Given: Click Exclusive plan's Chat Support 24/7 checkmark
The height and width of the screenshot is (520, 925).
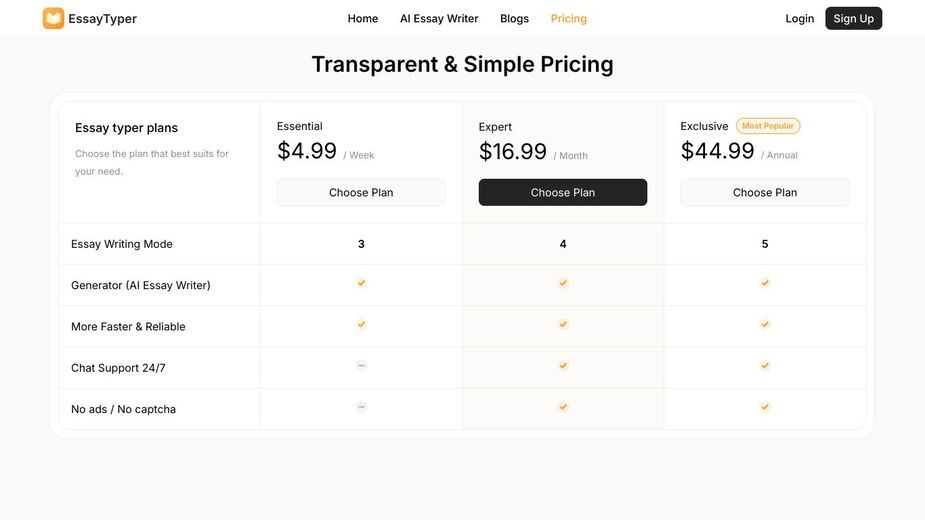Looking at the screenshot, I should point(765,366).
